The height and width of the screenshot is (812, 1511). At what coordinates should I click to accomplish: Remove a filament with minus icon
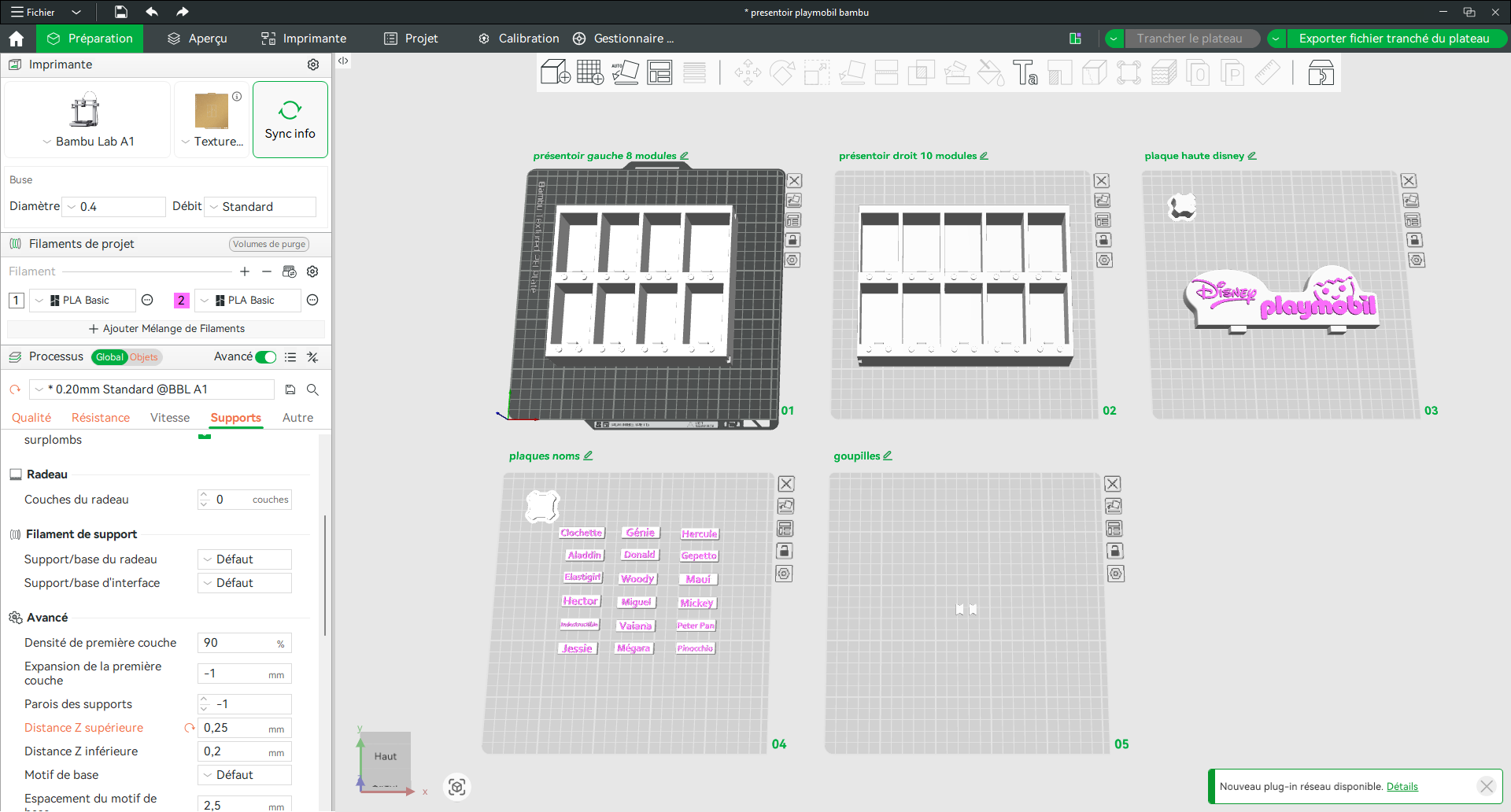267,271
